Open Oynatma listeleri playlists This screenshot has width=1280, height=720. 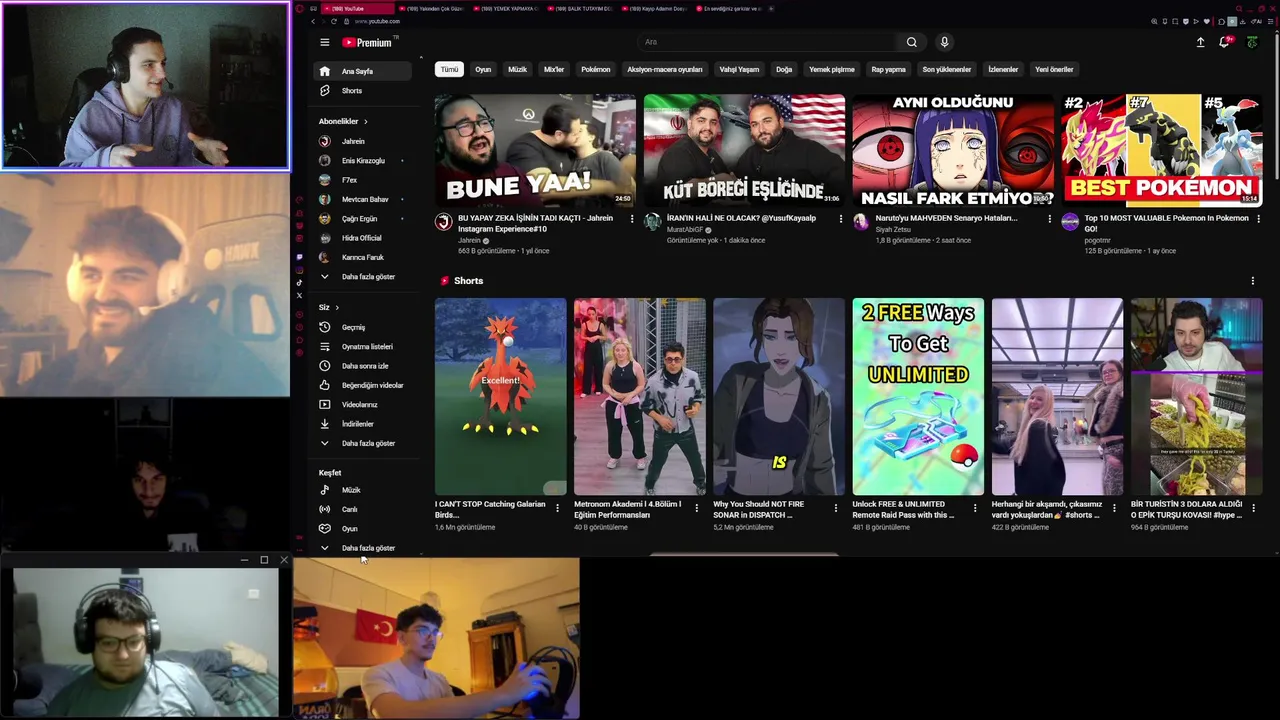click(363, 346)
